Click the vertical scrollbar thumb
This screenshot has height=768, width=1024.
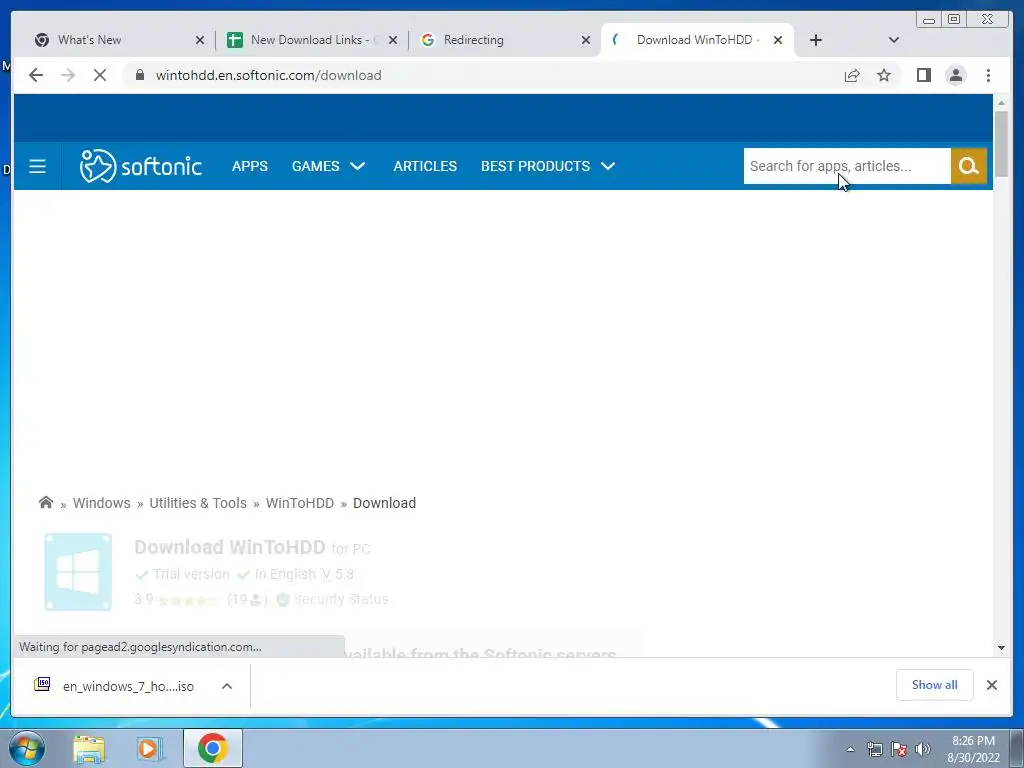1002,144
